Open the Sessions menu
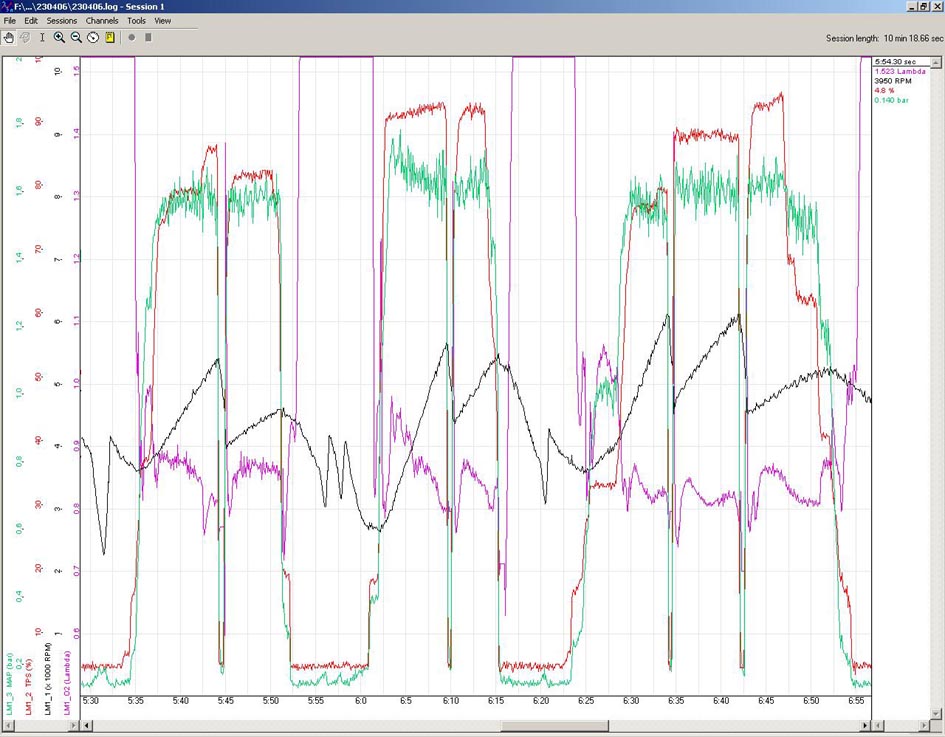Screen dimensions: 945x737 [61, 20]
